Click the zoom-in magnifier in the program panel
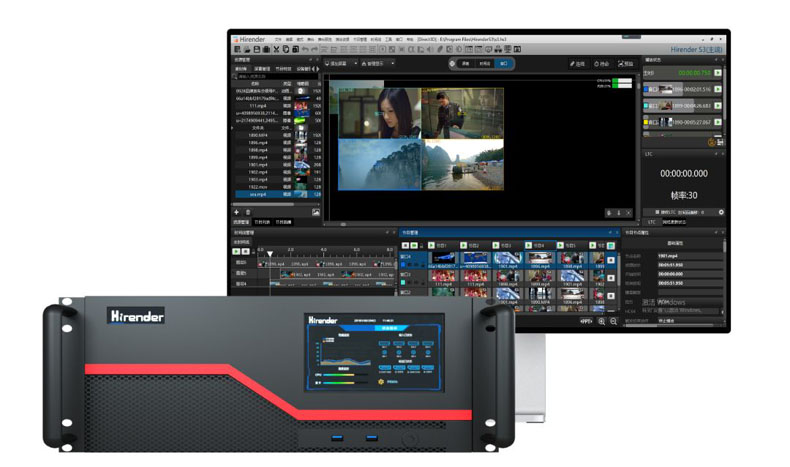 click(602, 321)
